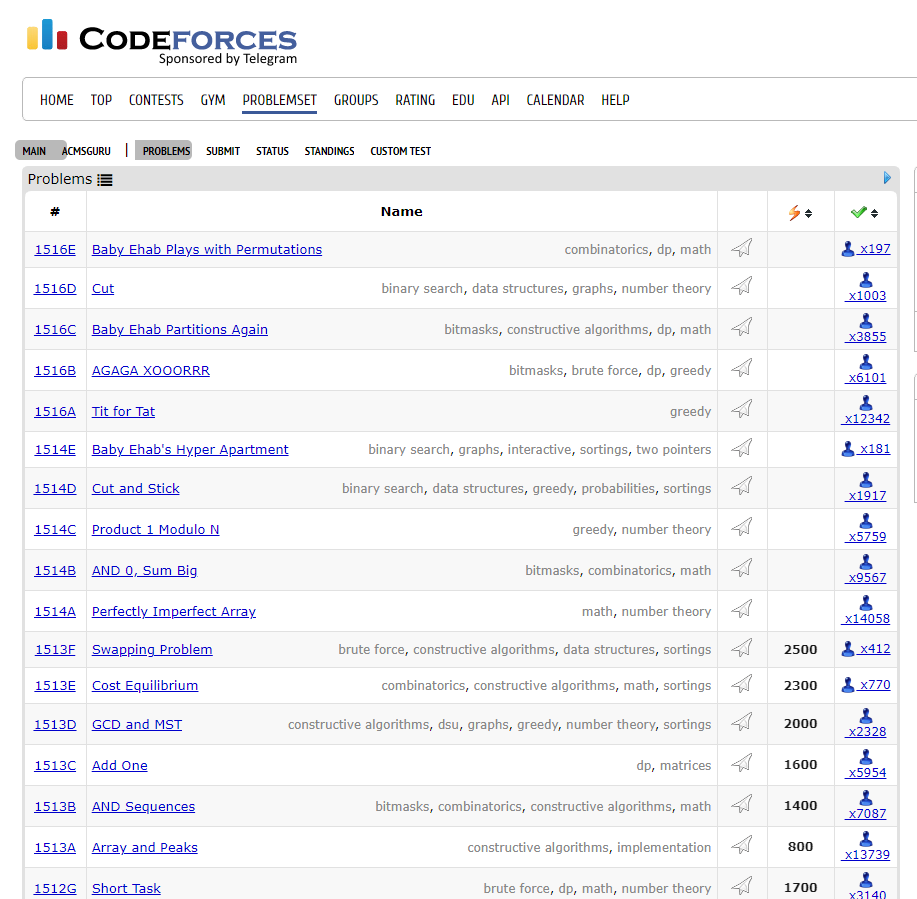Open solvers x770 for Cost Equilibrium
Screen dimensions: 917x899
[x=866, y=685]
